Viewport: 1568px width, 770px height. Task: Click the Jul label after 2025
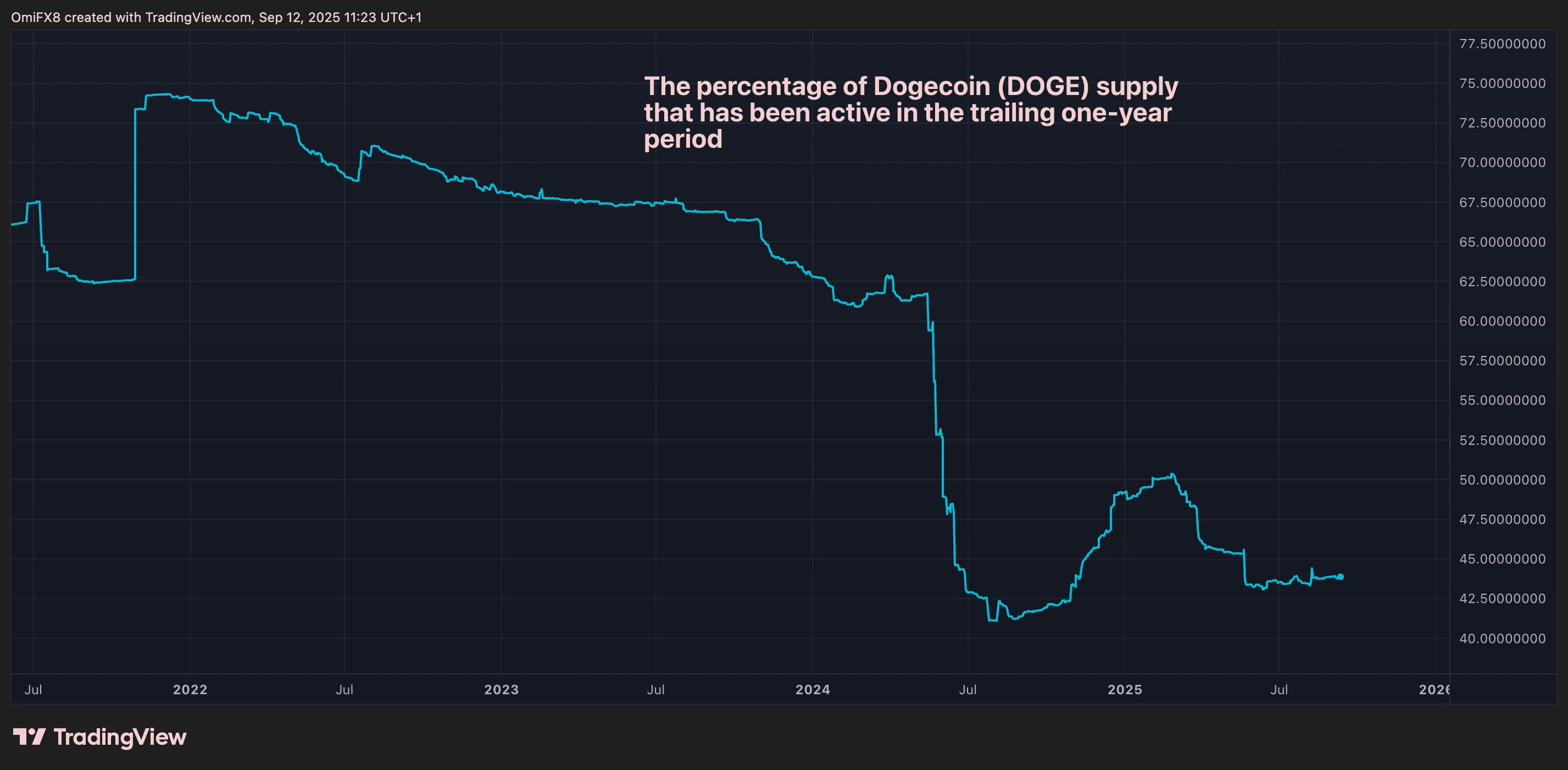1279,690
